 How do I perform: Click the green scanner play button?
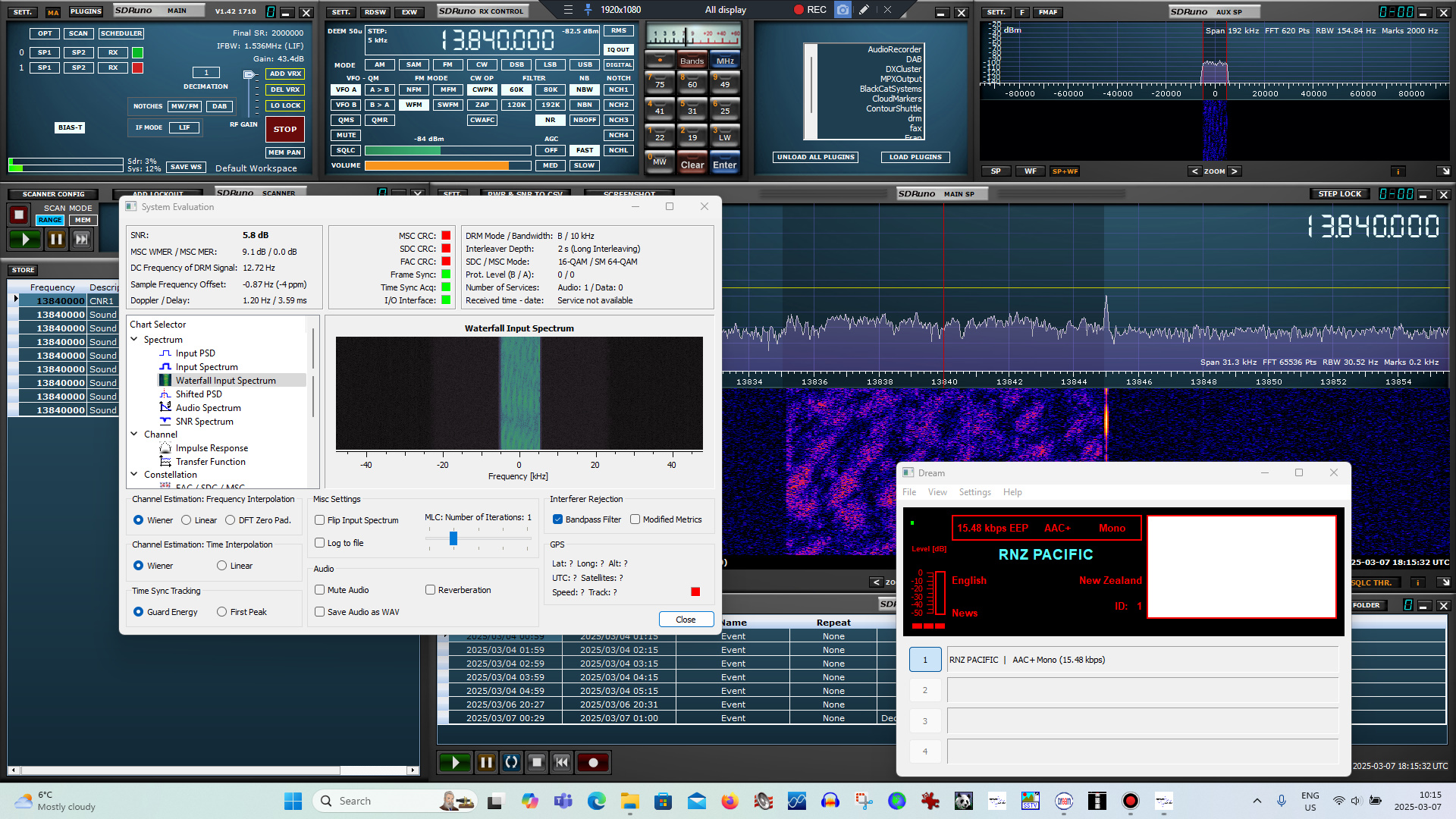pyautogui.click(x=25, y=240)
